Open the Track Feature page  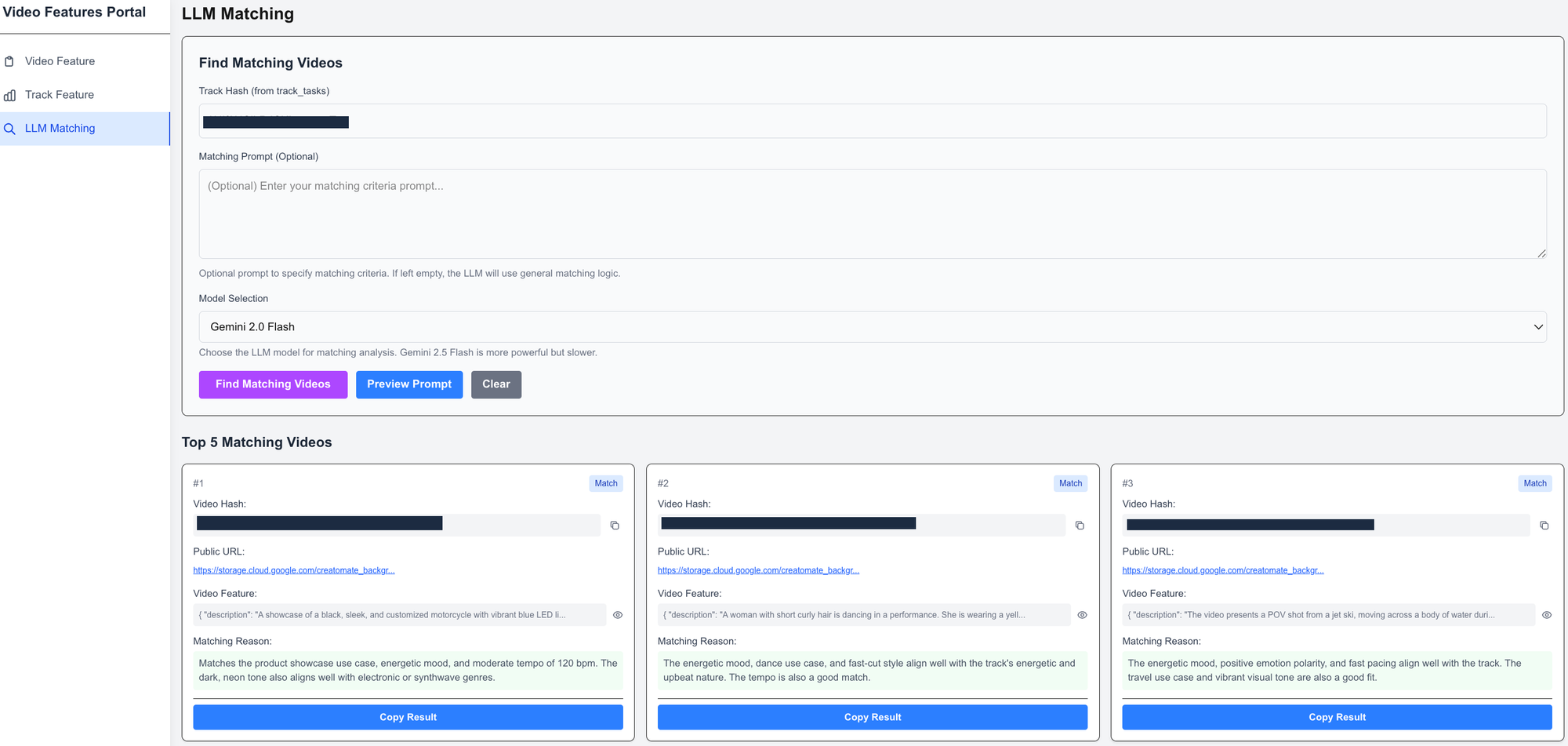(60, 95)
